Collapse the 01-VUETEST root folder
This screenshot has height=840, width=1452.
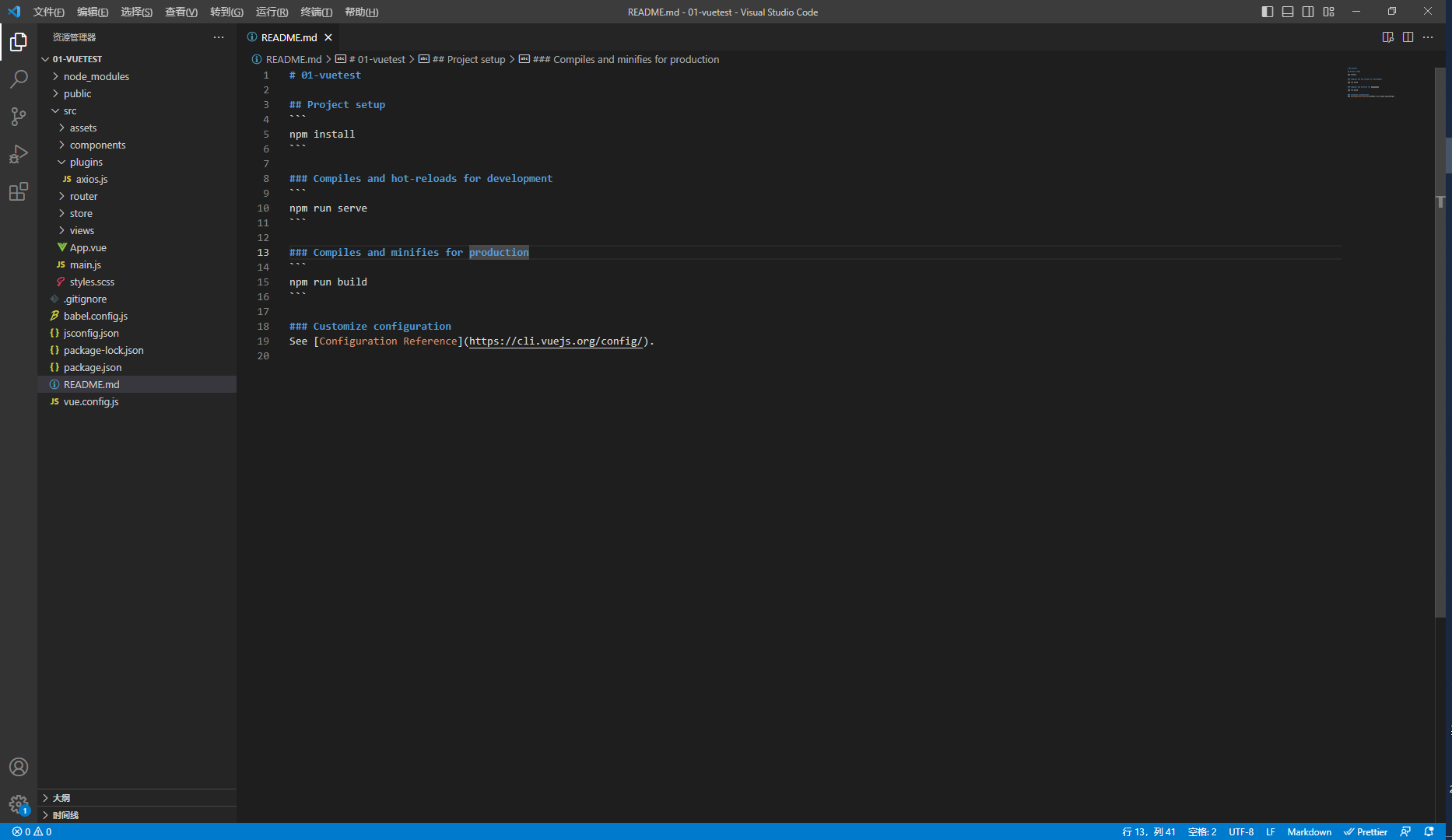(x=137, y=59)
